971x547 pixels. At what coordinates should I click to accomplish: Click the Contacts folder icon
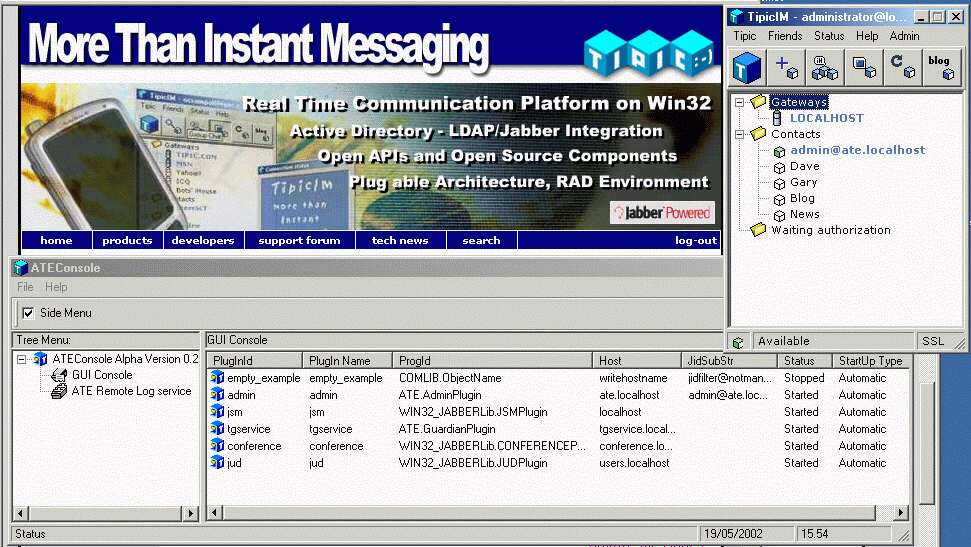(758, 133)
